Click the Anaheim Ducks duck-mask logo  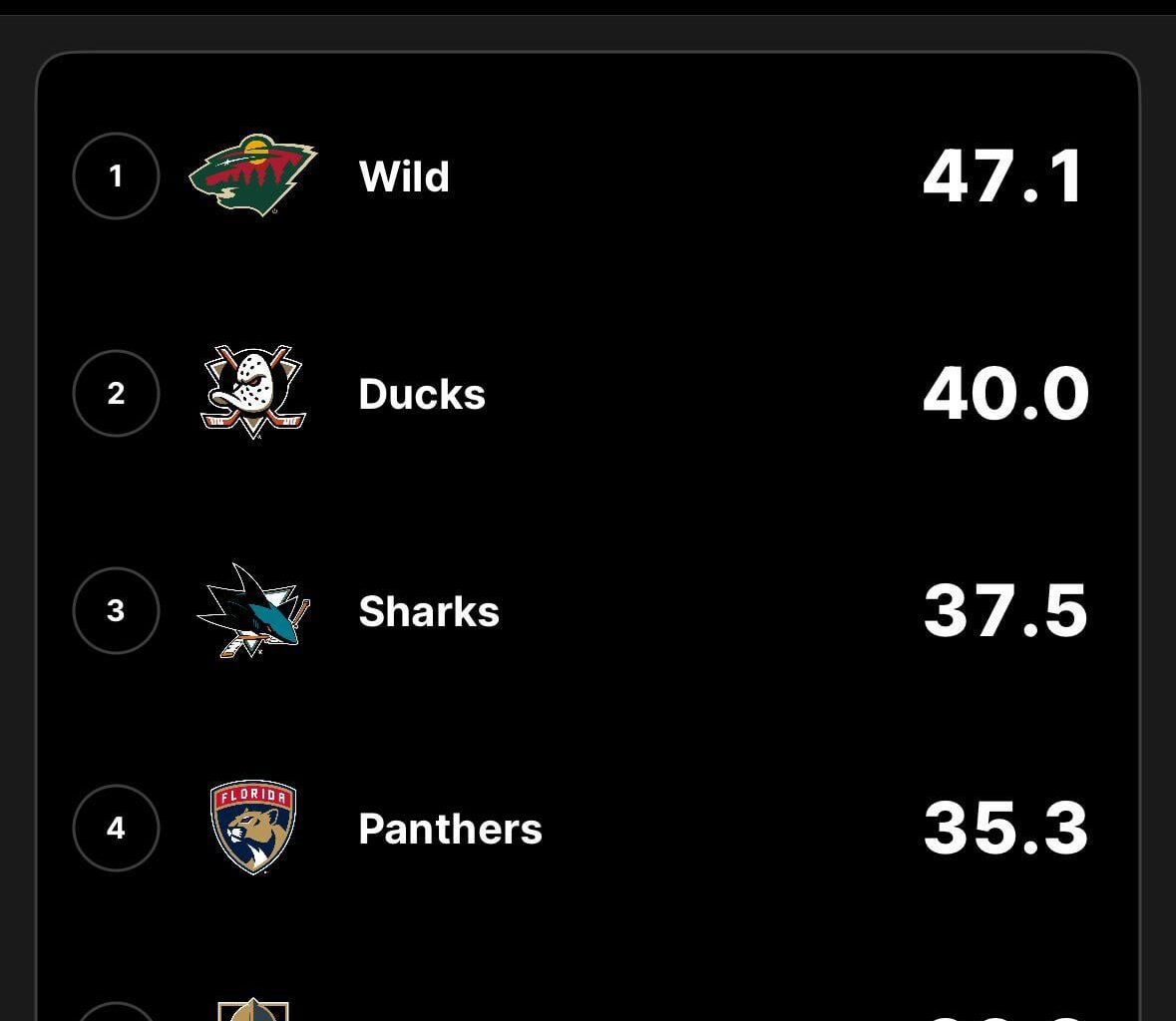coord(252,393)
